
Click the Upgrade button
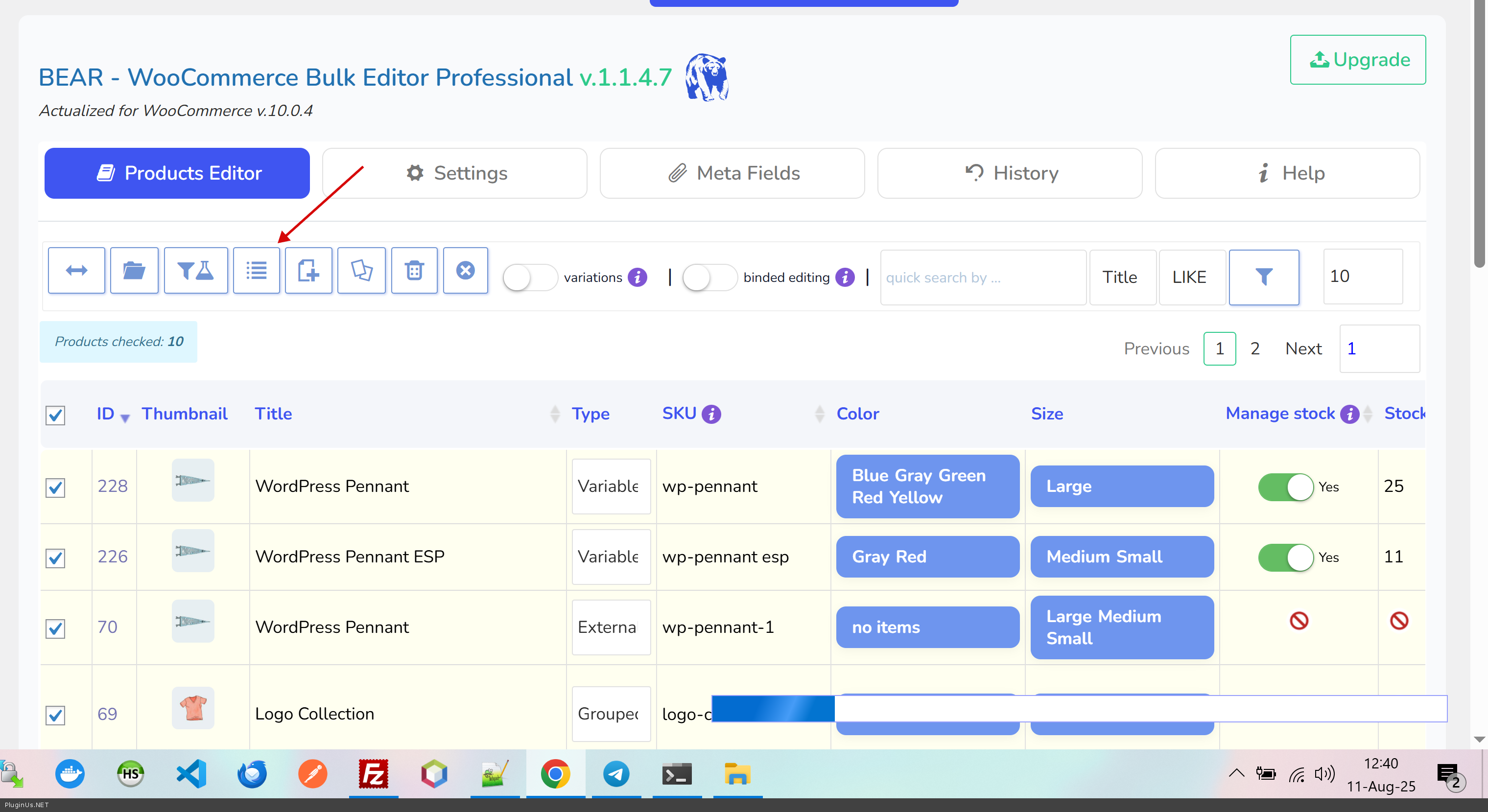(1357, 60)
